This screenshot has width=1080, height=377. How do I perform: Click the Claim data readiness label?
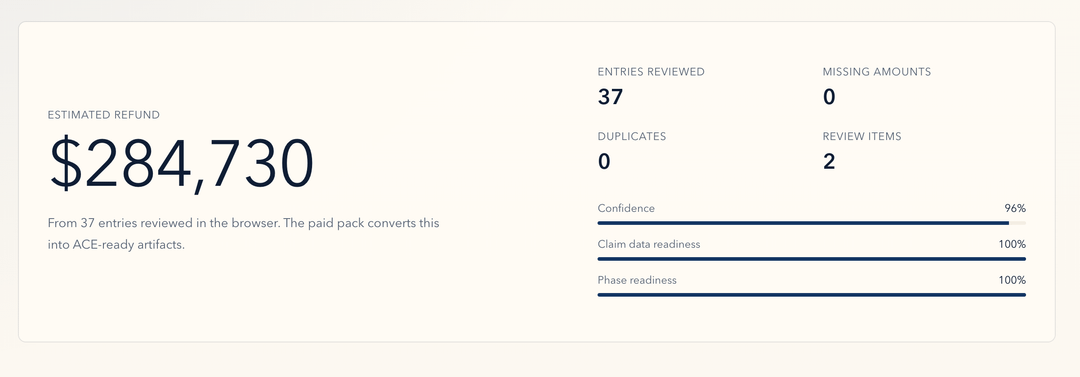[x=649, y=244]
